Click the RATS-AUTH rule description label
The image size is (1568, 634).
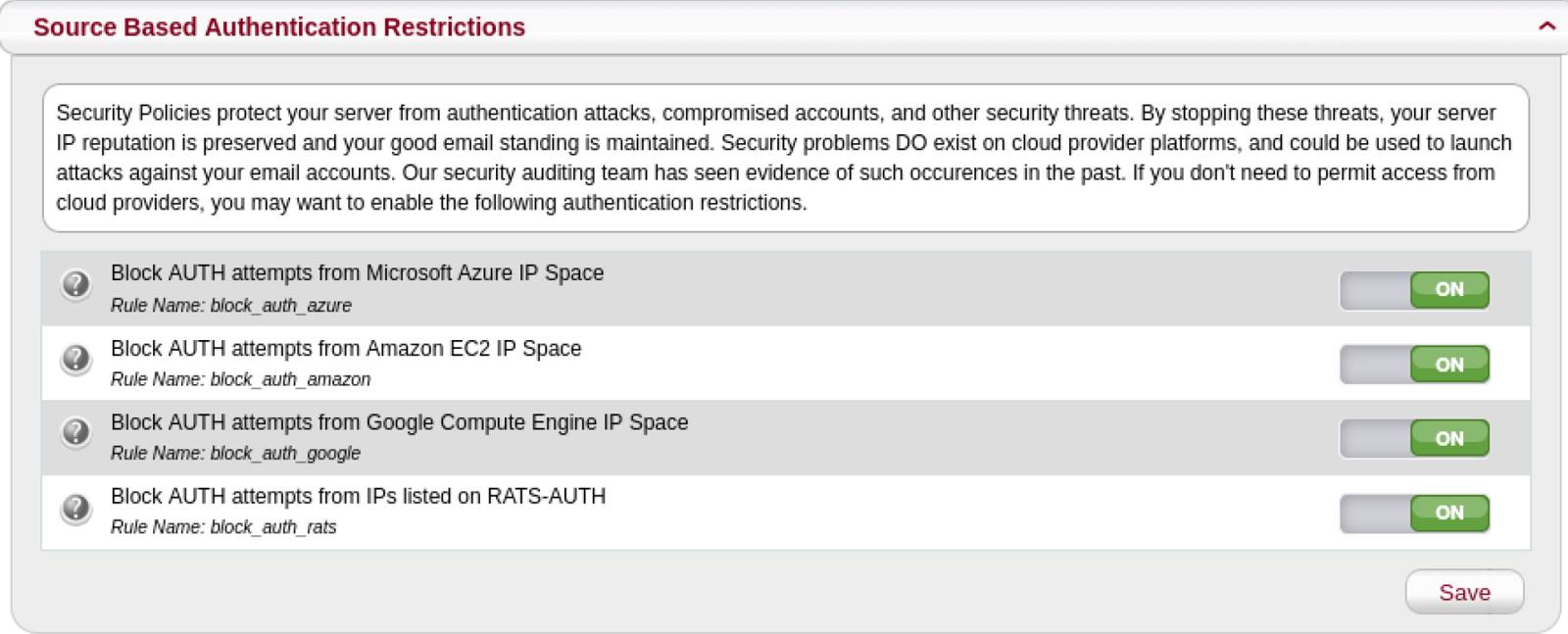[358, 497]
